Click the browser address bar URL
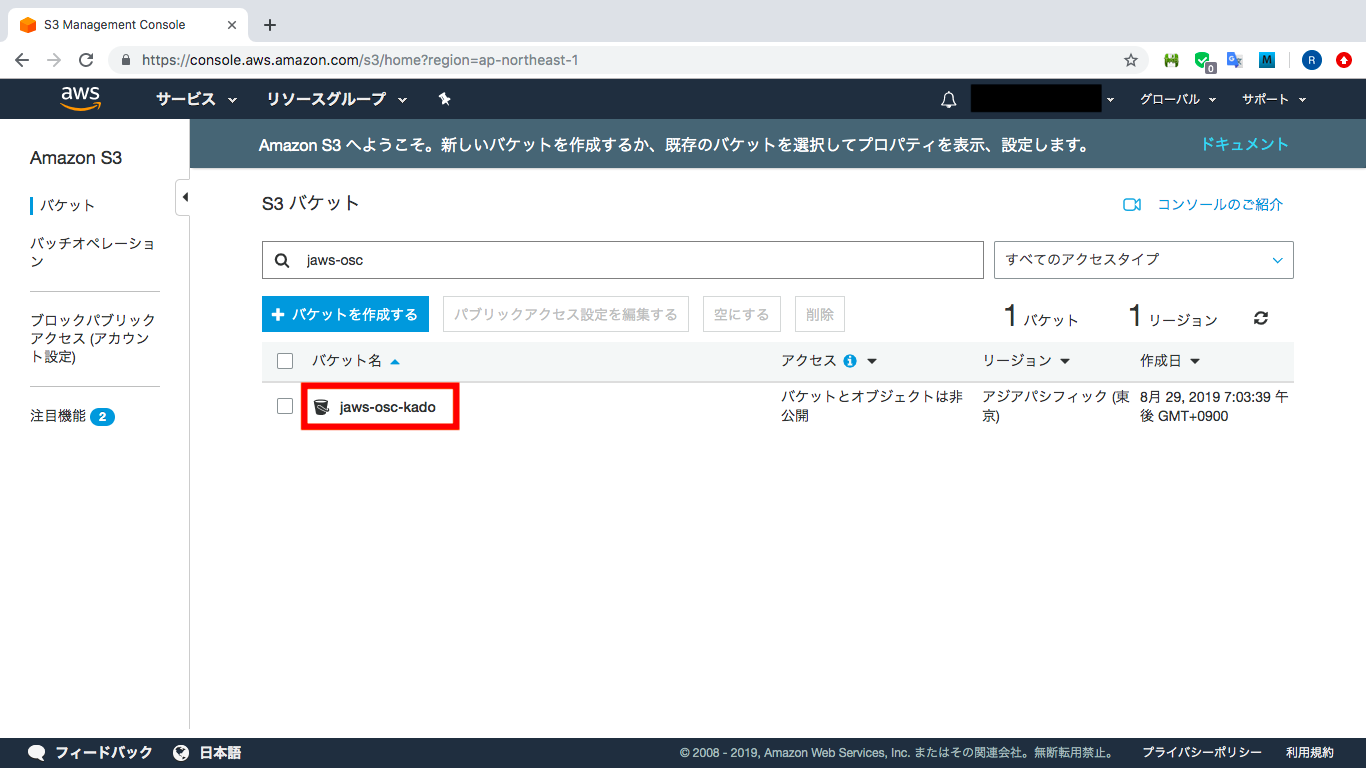 pos(360,60)
